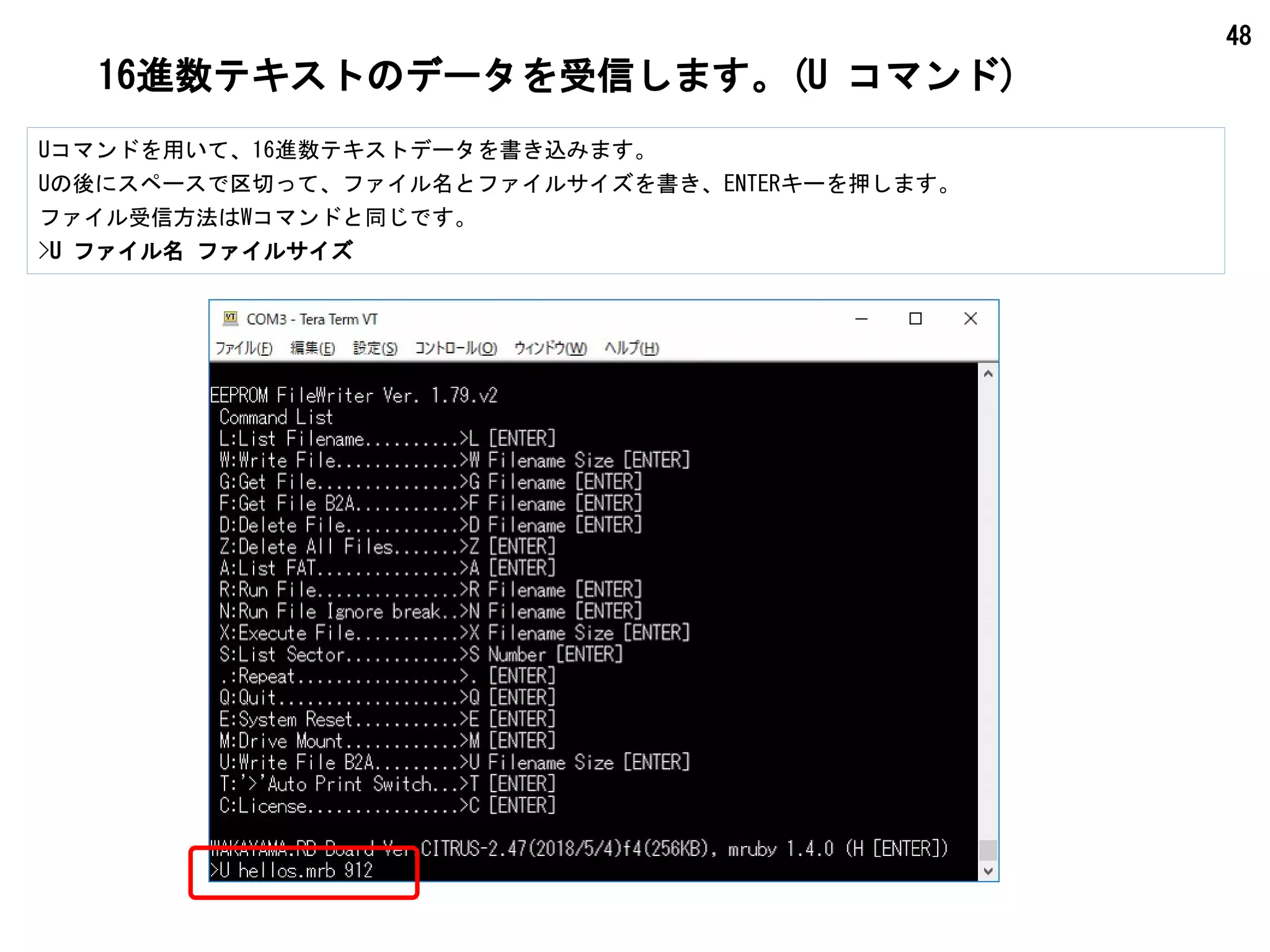This screenshot has height=952, width=1270.
Task: Click the 'T:'>'Auto Print Switch' line
Action: coord(388,784)
